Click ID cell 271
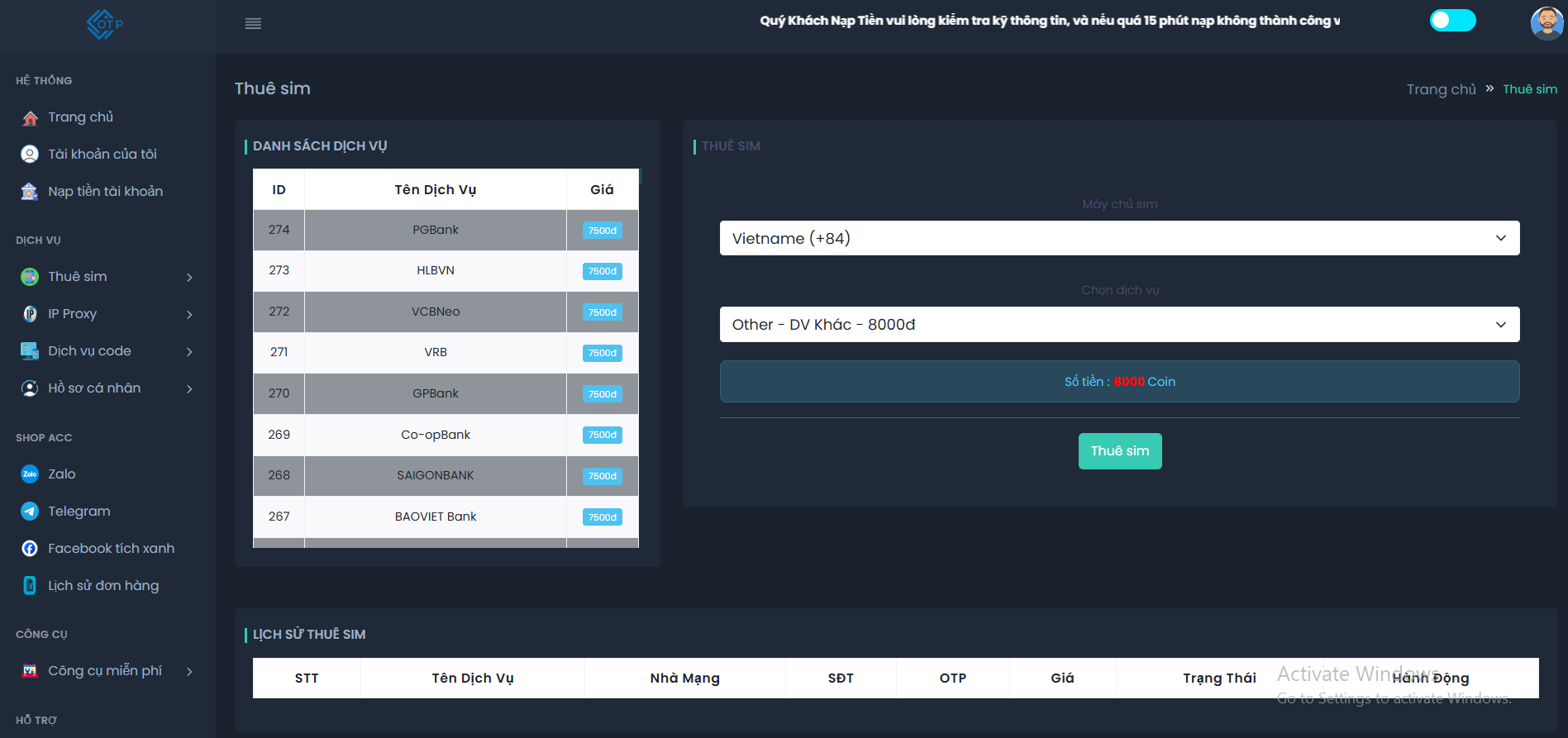Screen dimensions: 1568x738 click(x=279, y=352)
